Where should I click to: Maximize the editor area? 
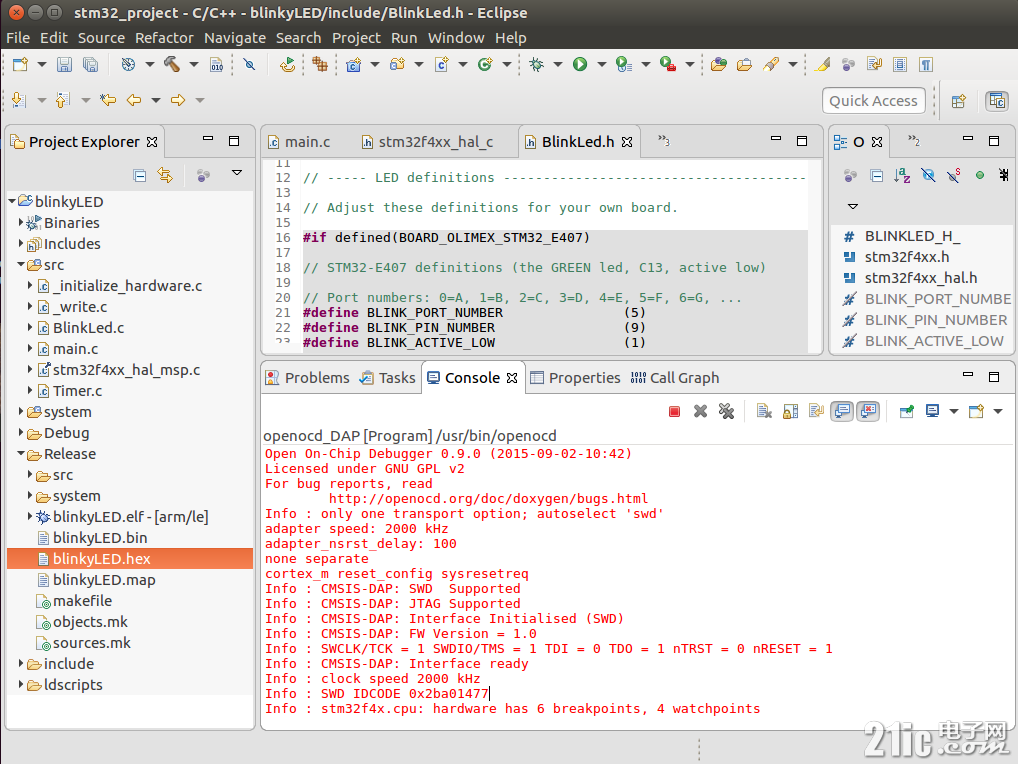pos(802,140)
